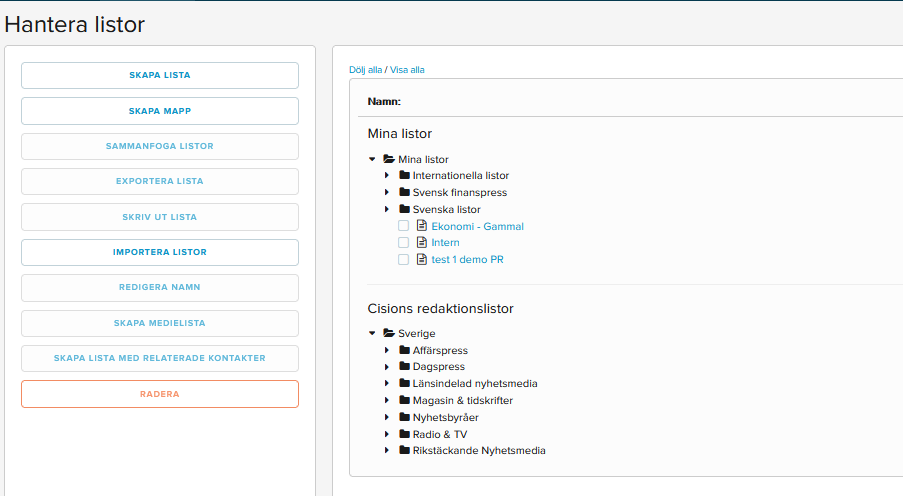Select the Dagspress tree label

438,367
